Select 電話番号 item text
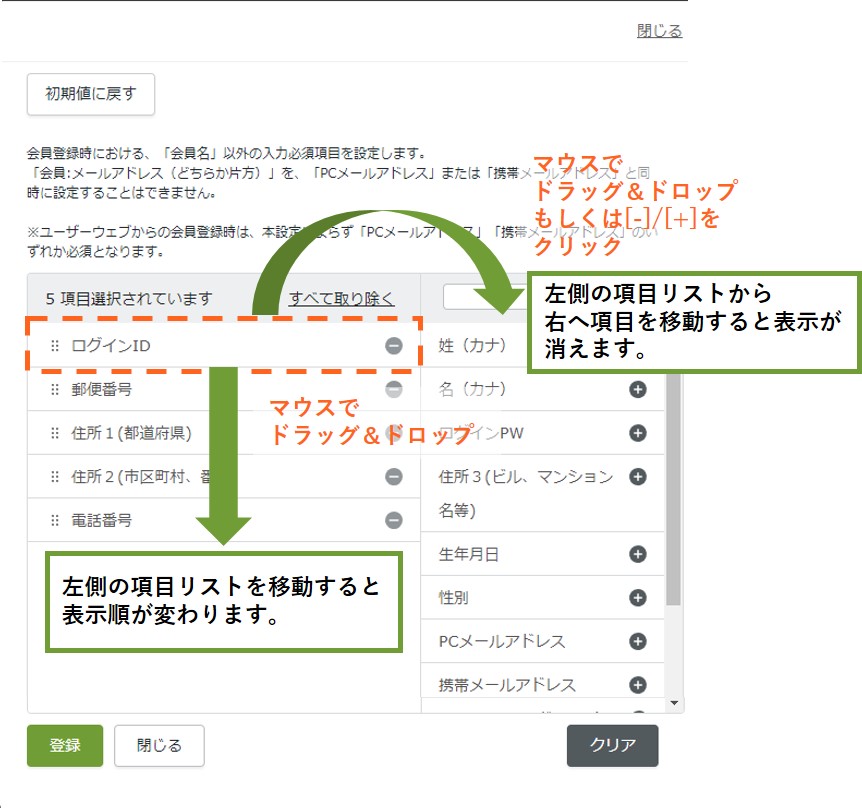The height and width of the screenshot is (808, 862). pyautogui.click(x=102, y=520)
